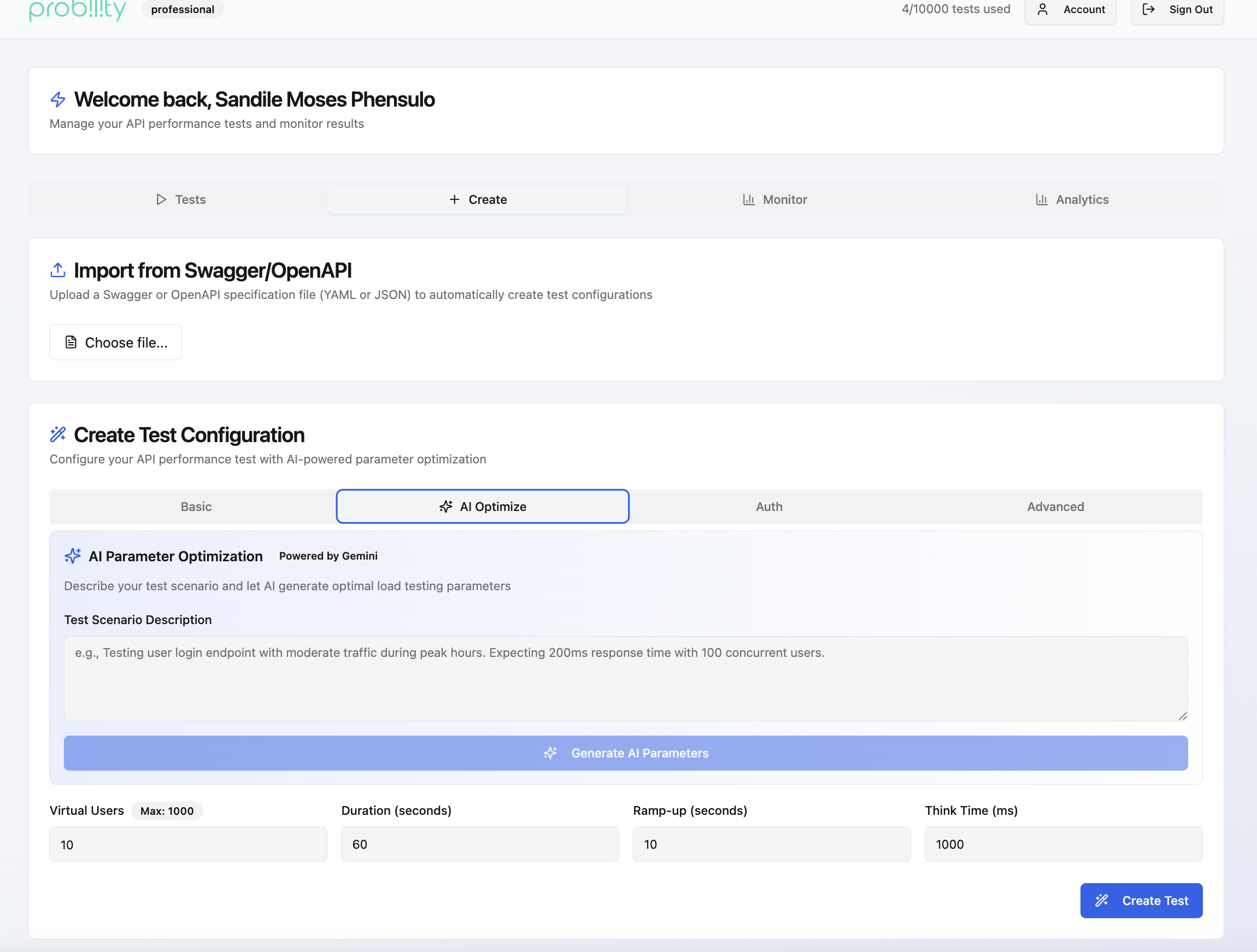Viewport: 1257px width, 952px height.
Task: Go to the Analytics tab
Action: pos(1072,199)
